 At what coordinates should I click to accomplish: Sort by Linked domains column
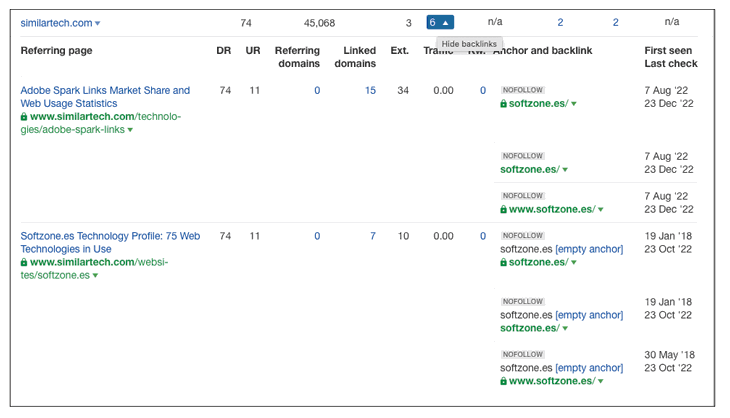359,57
